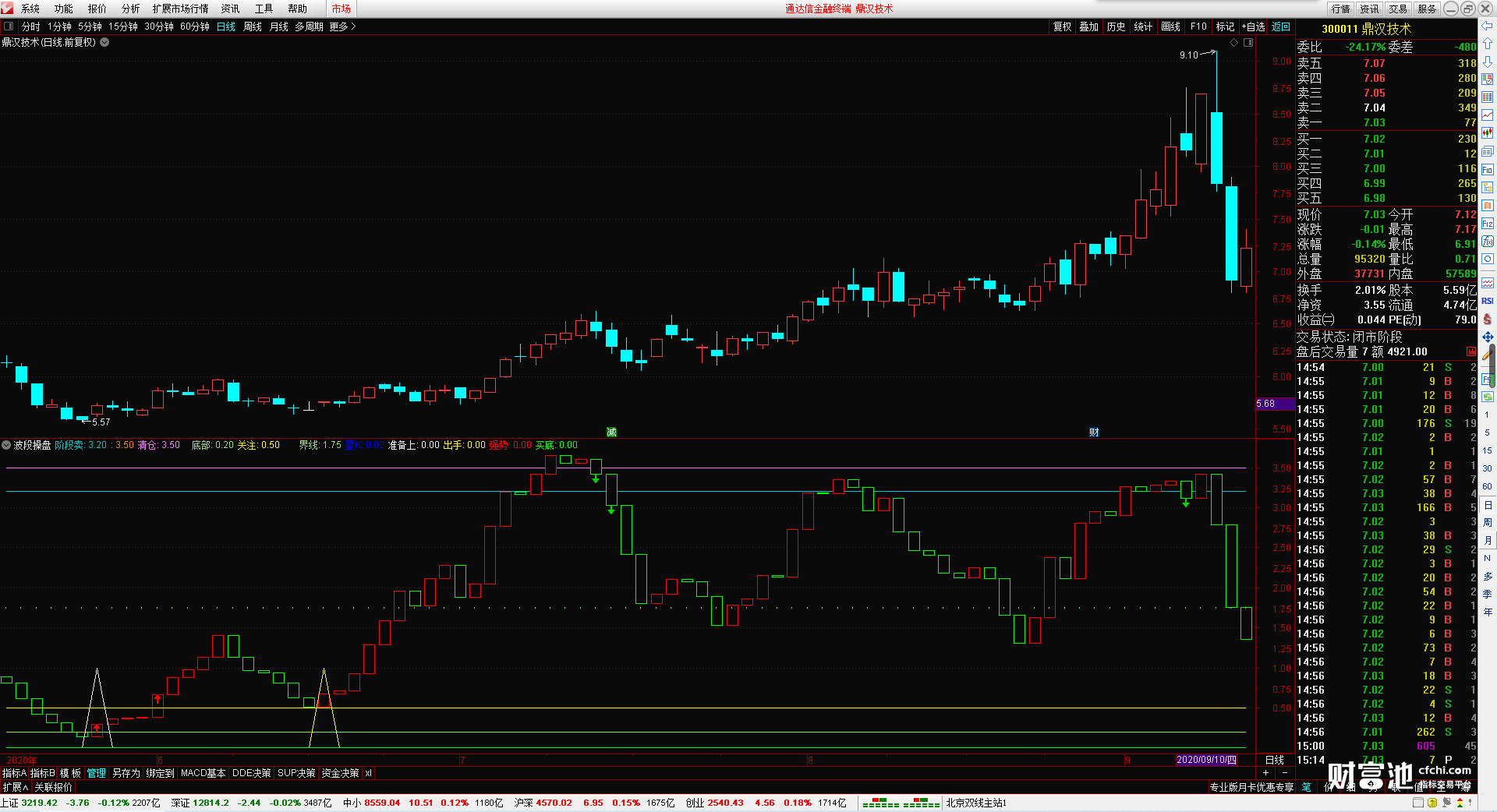Click the red dollar sign sidebar icon

pos(1488,319)
